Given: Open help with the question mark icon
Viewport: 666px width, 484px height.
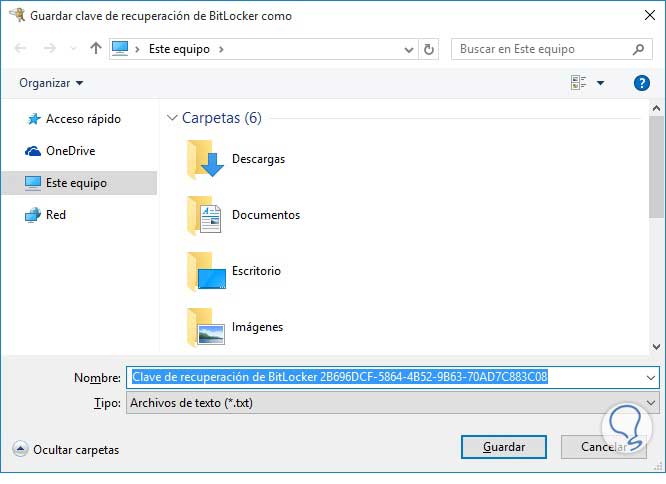Looking at the screenshot, I should pyautogui.click(x=641, y=83).
